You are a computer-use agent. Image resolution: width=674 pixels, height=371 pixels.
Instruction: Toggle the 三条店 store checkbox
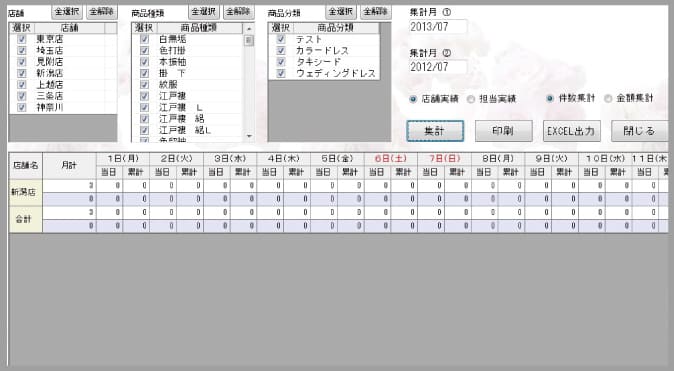tap(21, 96)
